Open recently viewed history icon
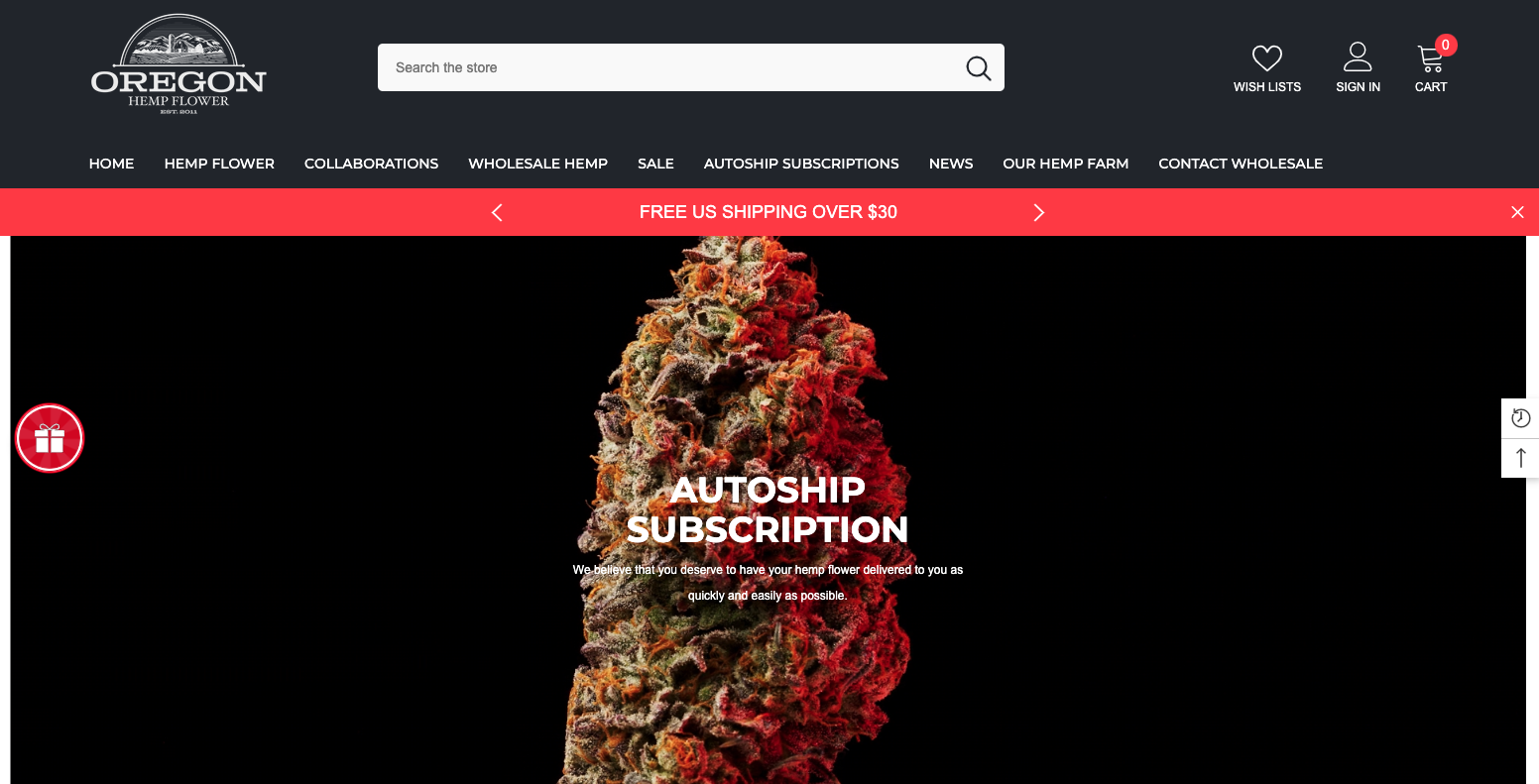This screenshot has width=1539, height=784. pyautogui.click(x=1520, y=418)
